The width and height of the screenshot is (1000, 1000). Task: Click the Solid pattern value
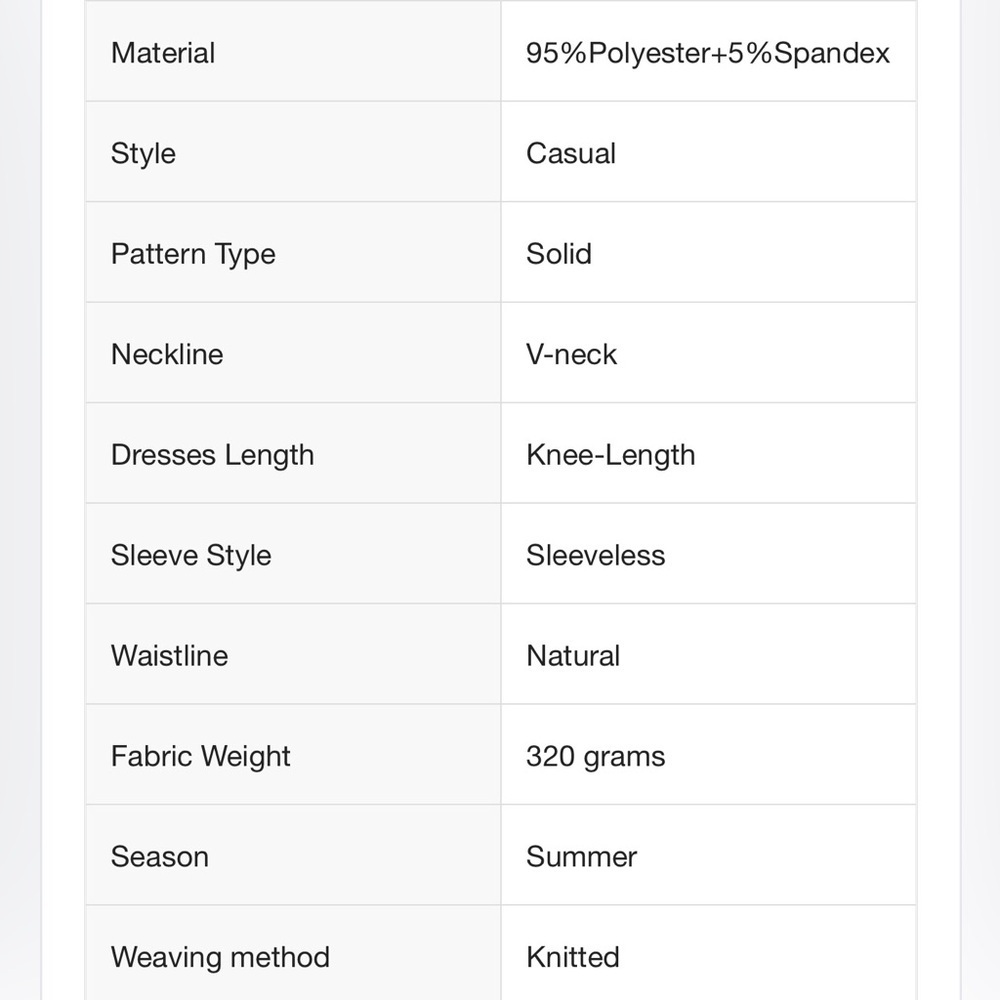click(x=559, y=254)
